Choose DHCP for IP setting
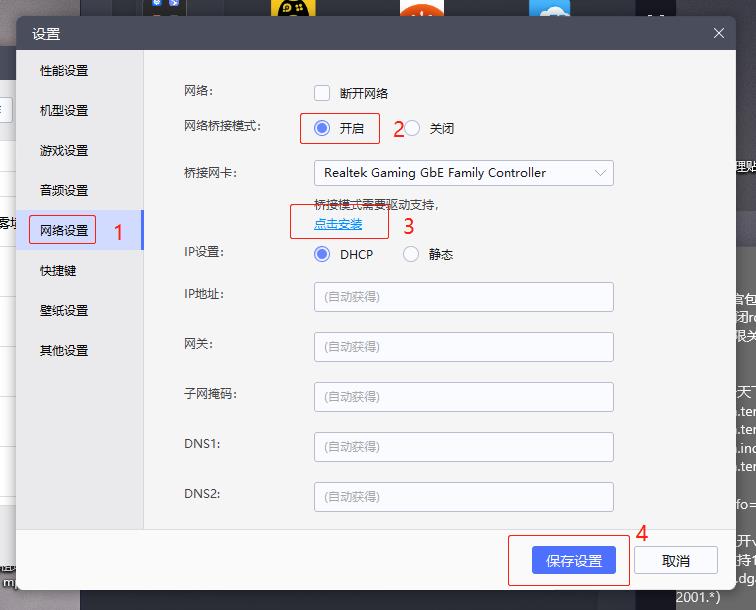The width and height of the screenshot is (756, 610). 322,254
